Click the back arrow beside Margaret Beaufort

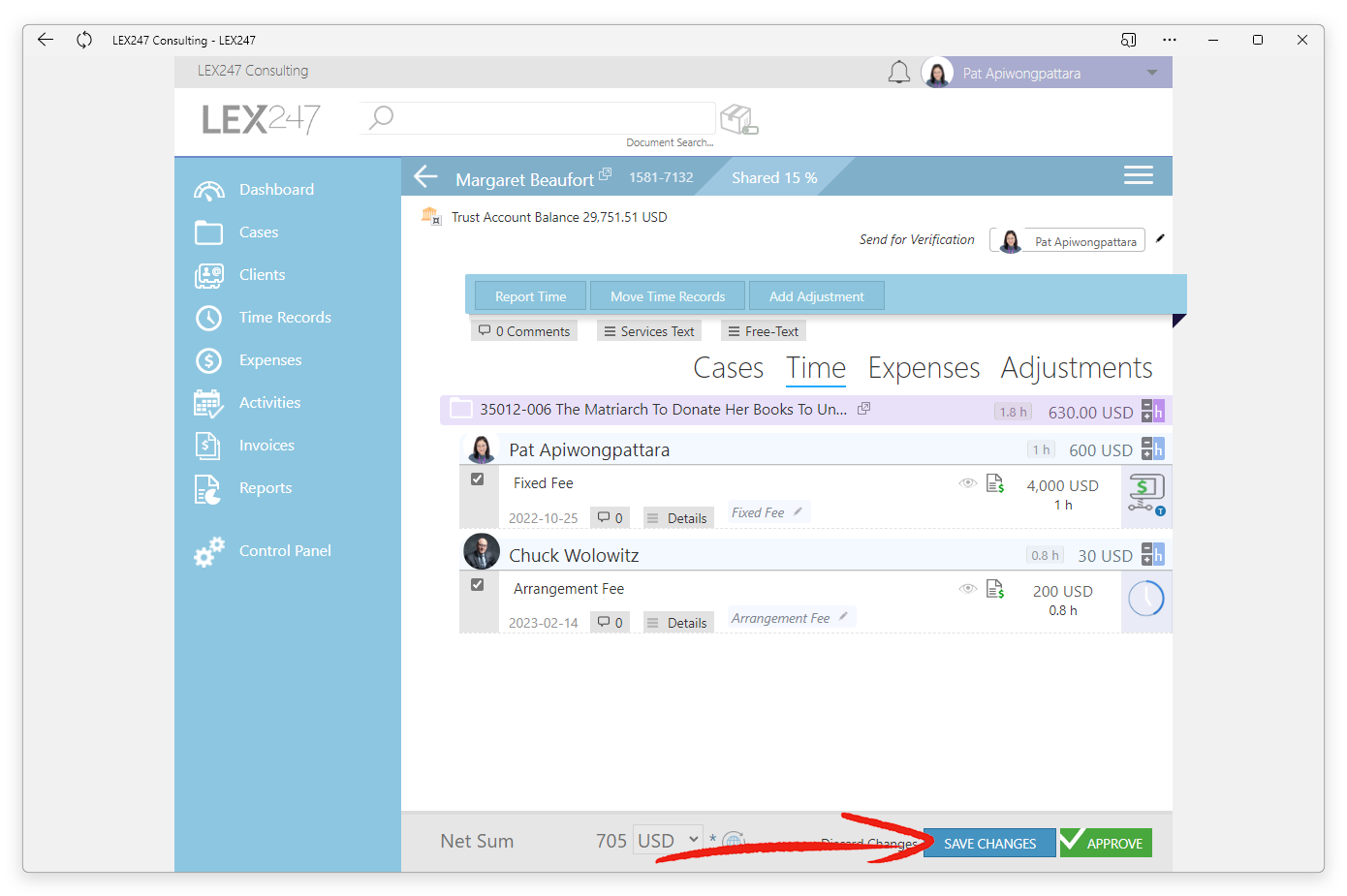[x=426, y=176]
